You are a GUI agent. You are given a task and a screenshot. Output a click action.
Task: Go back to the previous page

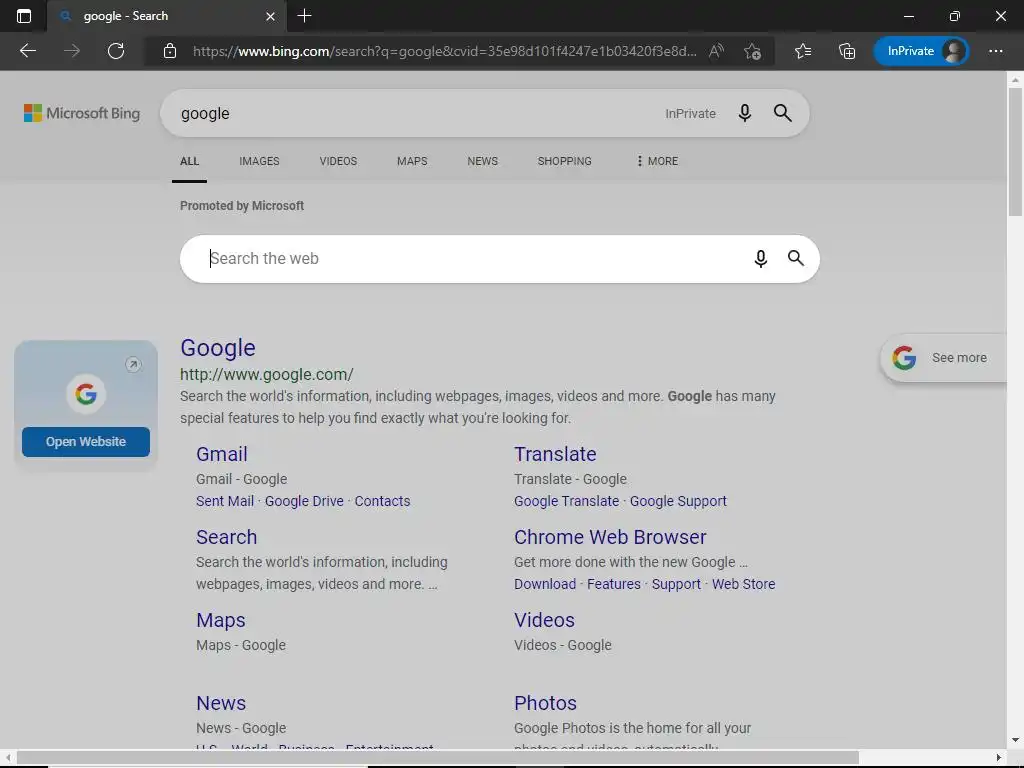[27, 51]
